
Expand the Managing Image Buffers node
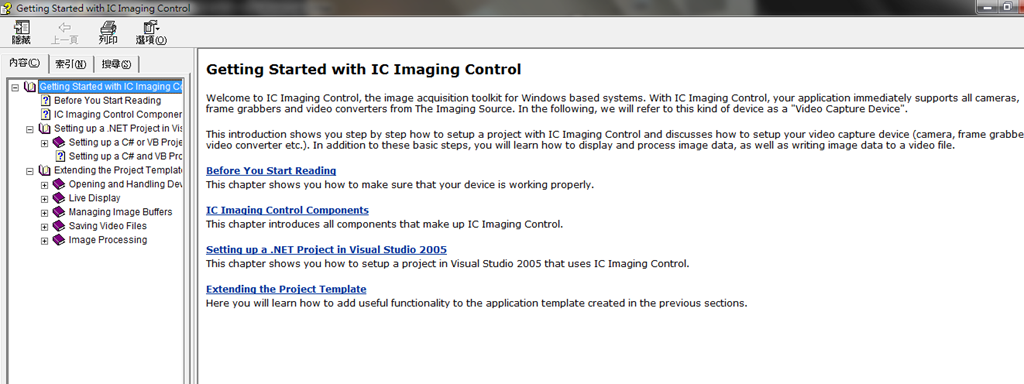pyautogui.click(x=44, y=212)
